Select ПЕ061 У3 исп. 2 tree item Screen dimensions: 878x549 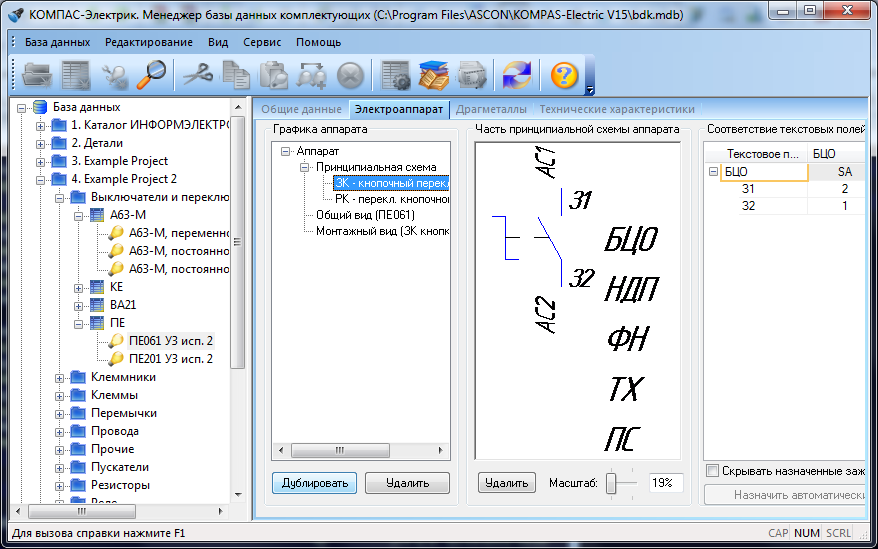click(171, 341)
